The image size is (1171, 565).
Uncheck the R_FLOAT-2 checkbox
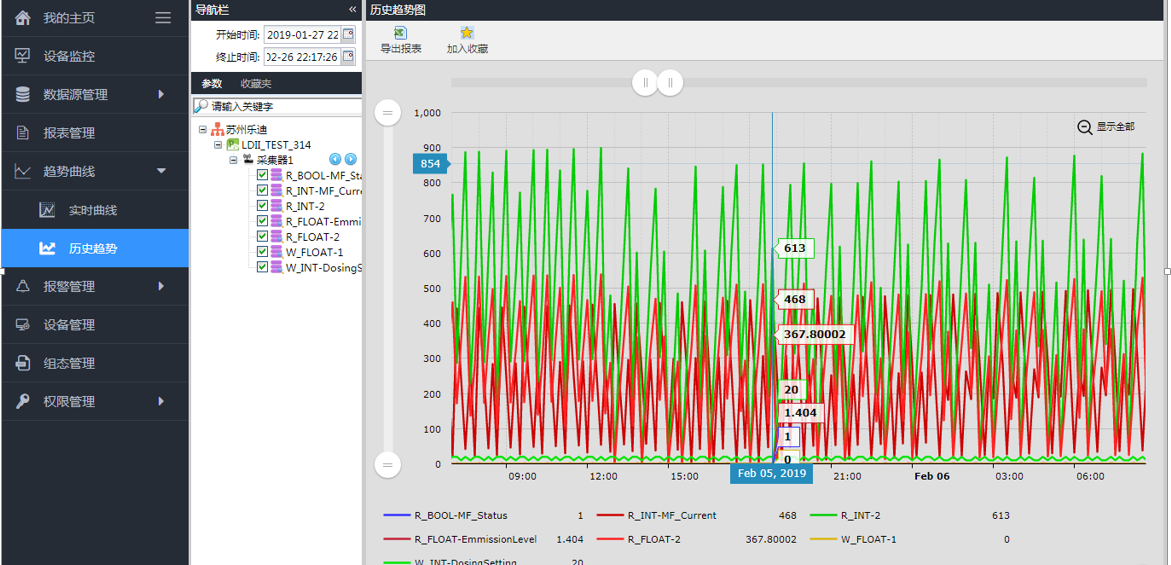coord(262,236)
